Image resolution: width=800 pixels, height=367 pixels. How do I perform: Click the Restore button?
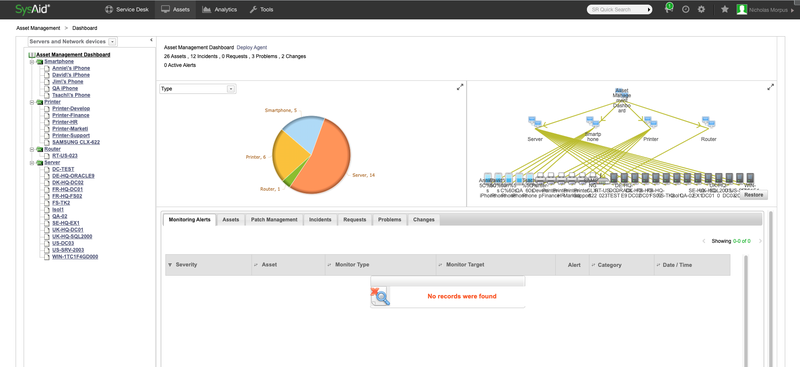coord(754,195)
